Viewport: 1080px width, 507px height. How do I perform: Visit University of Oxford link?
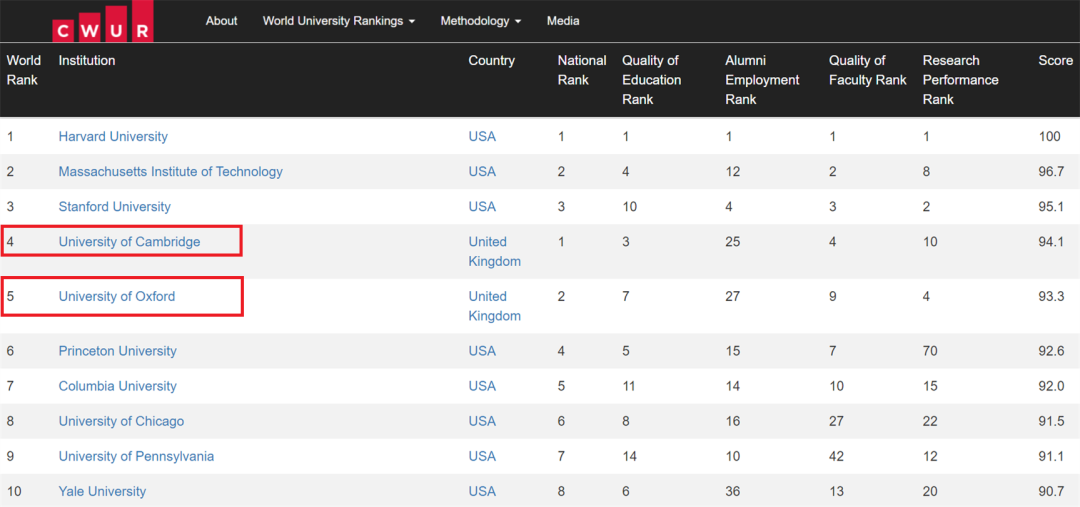[x=116, y=297]
